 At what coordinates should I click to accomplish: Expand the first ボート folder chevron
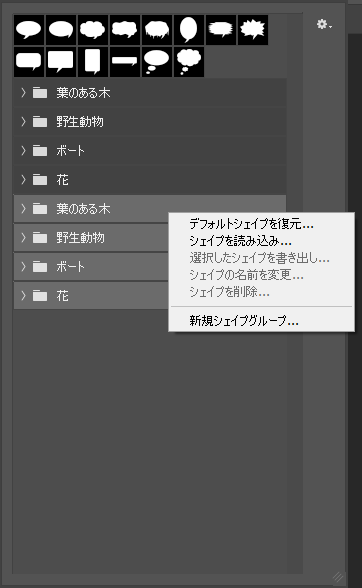(23, 151)
